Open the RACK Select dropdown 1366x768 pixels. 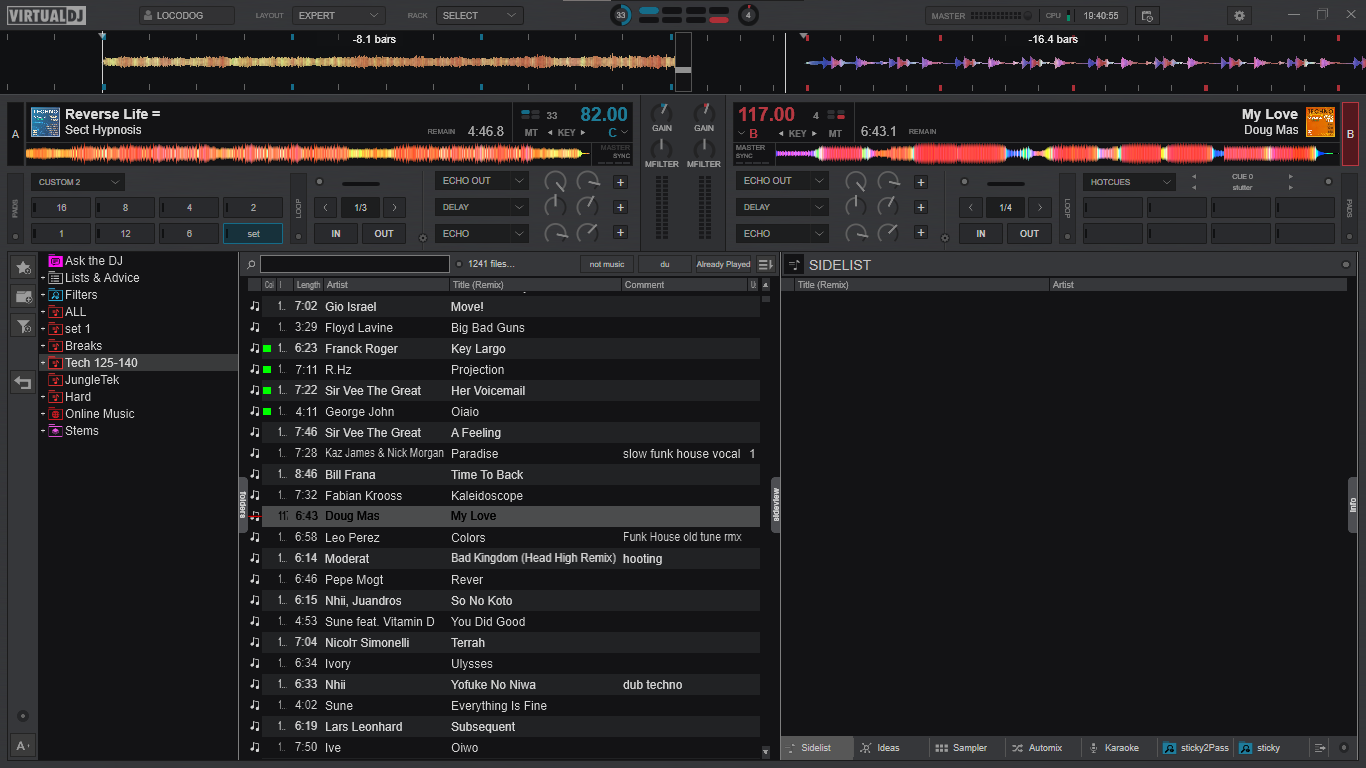click(479, 15)
